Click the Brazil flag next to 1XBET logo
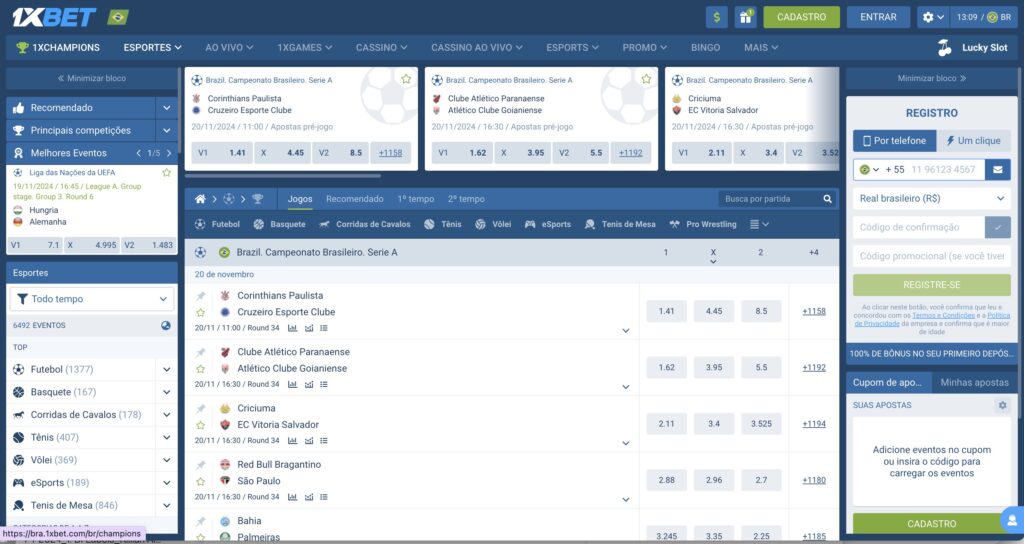 [118, 17]
